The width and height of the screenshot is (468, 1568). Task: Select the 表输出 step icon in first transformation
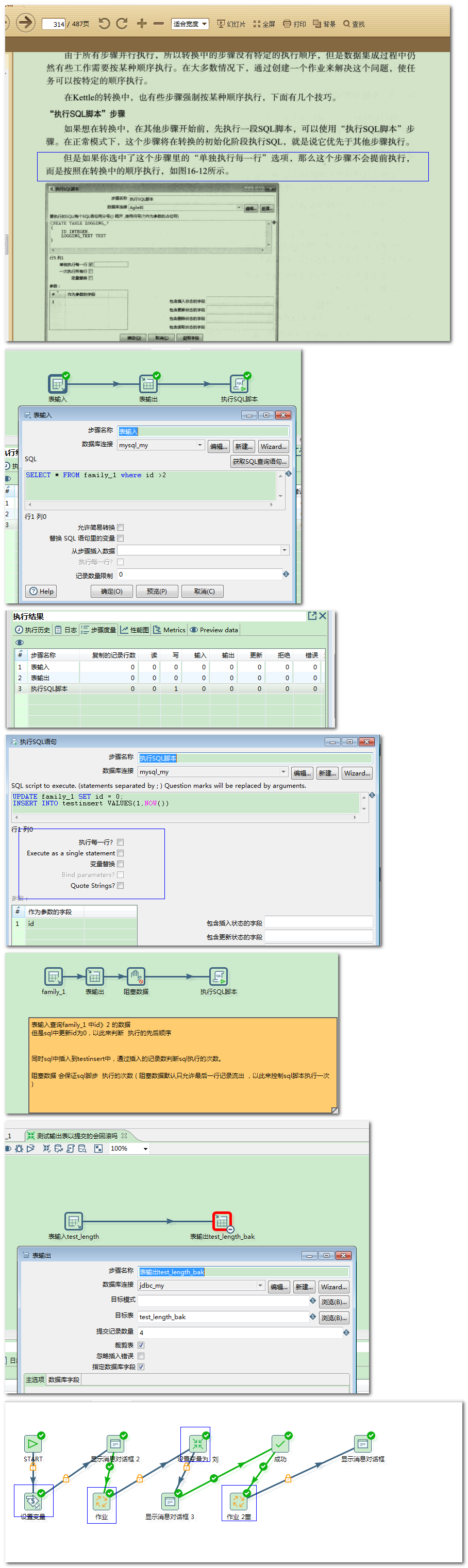click(148, 383)
